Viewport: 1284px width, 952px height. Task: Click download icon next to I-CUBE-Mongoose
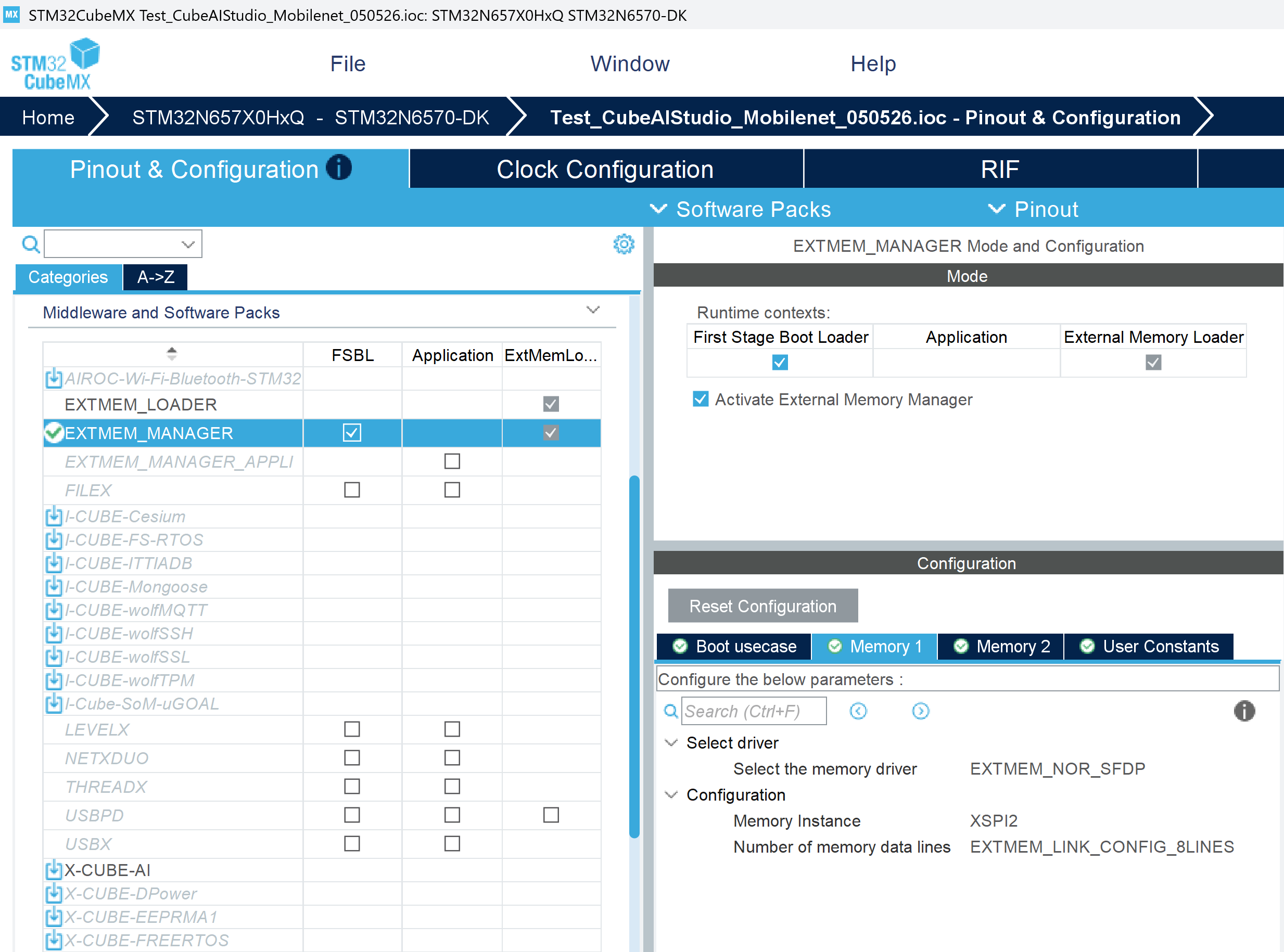(x=54, y=586)
